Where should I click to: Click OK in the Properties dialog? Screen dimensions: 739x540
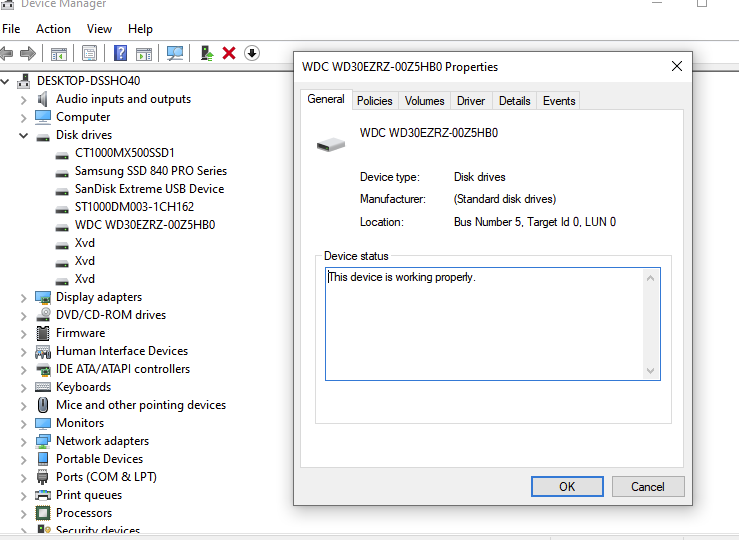click(x=567, y=486)
